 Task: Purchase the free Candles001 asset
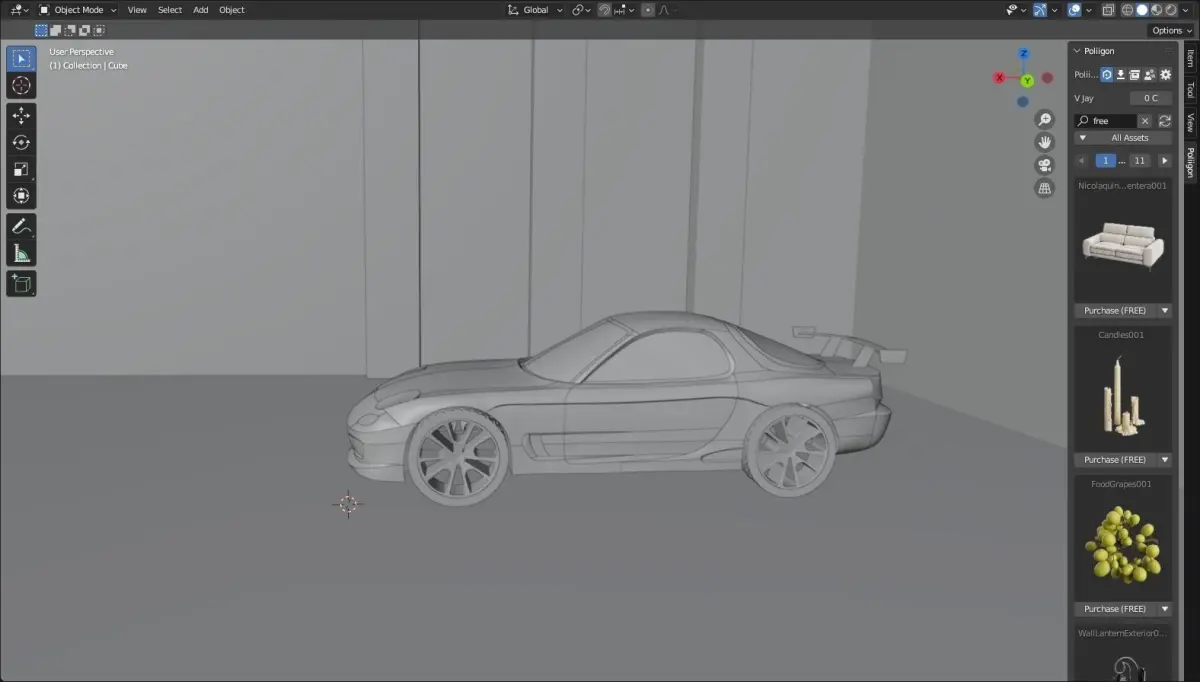point(1115,460)
